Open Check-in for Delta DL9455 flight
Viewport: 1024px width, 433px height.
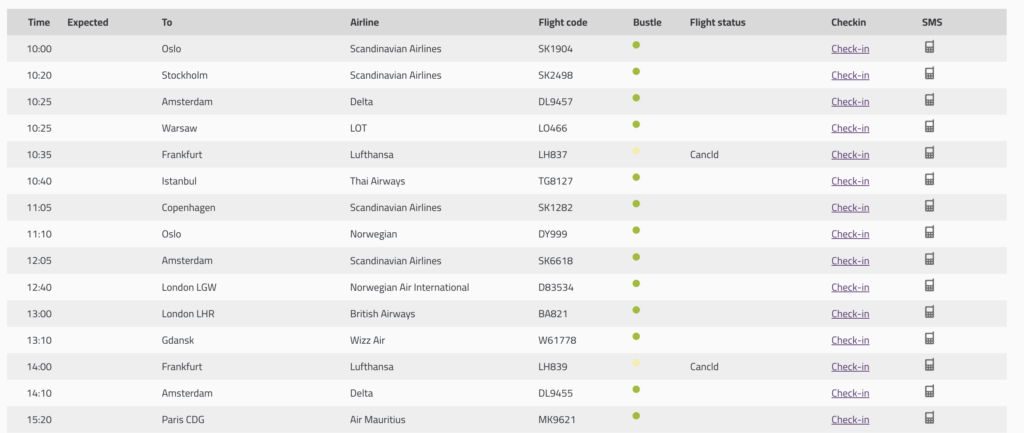[x=850, y=393]
